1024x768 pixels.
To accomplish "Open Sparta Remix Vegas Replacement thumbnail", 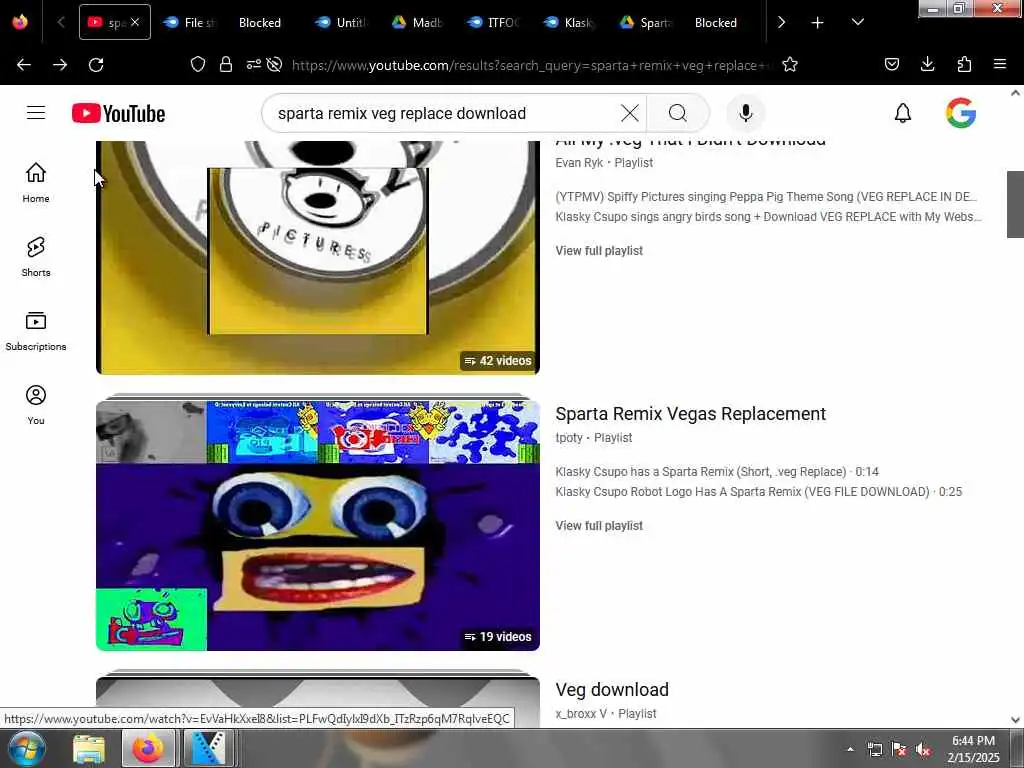I will pyautogui.click(x=317, y=525).
